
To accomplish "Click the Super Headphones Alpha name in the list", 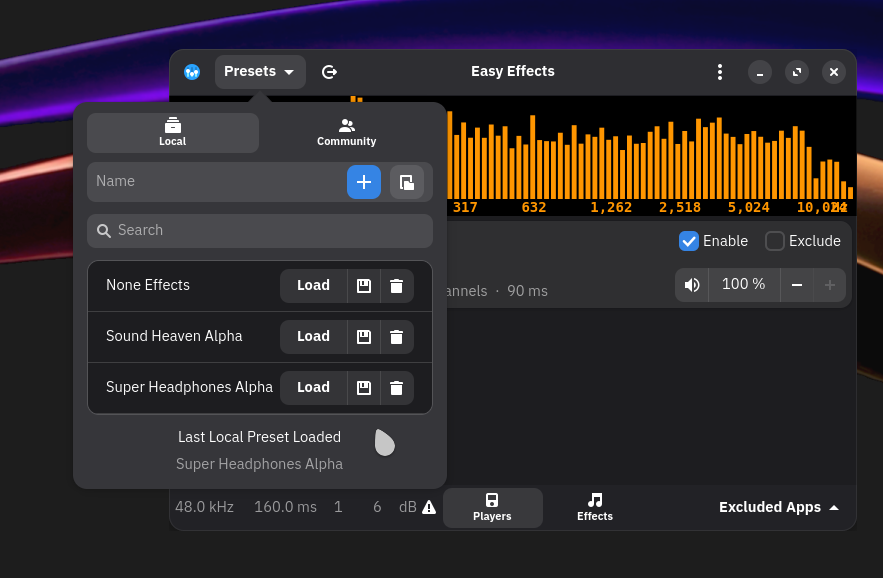I will click(189, 387).
